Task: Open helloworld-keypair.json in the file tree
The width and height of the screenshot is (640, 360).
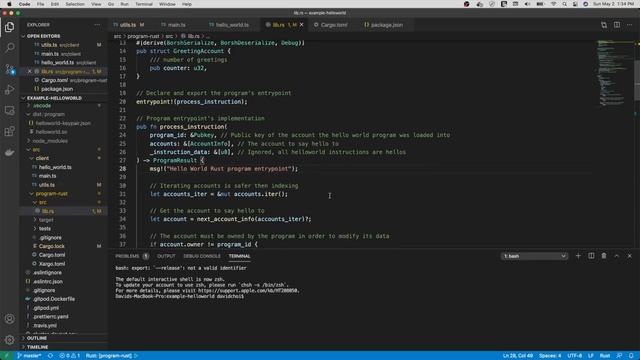Action: tap(63, 123)
